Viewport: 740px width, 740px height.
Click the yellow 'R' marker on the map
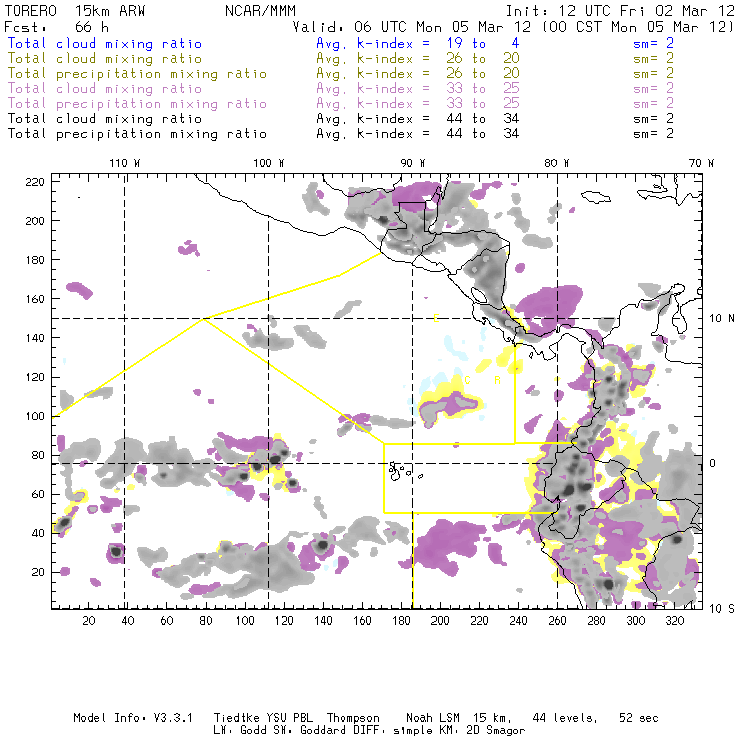[x=497, y=380]
